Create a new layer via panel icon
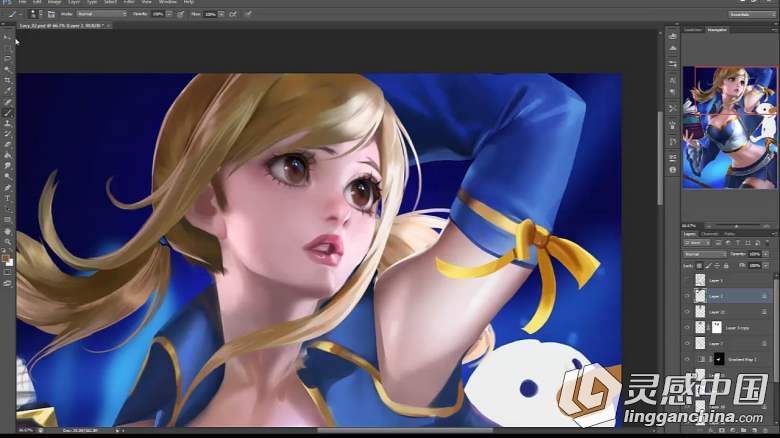Viewport: 780px width, 438px height. [754, 430]
